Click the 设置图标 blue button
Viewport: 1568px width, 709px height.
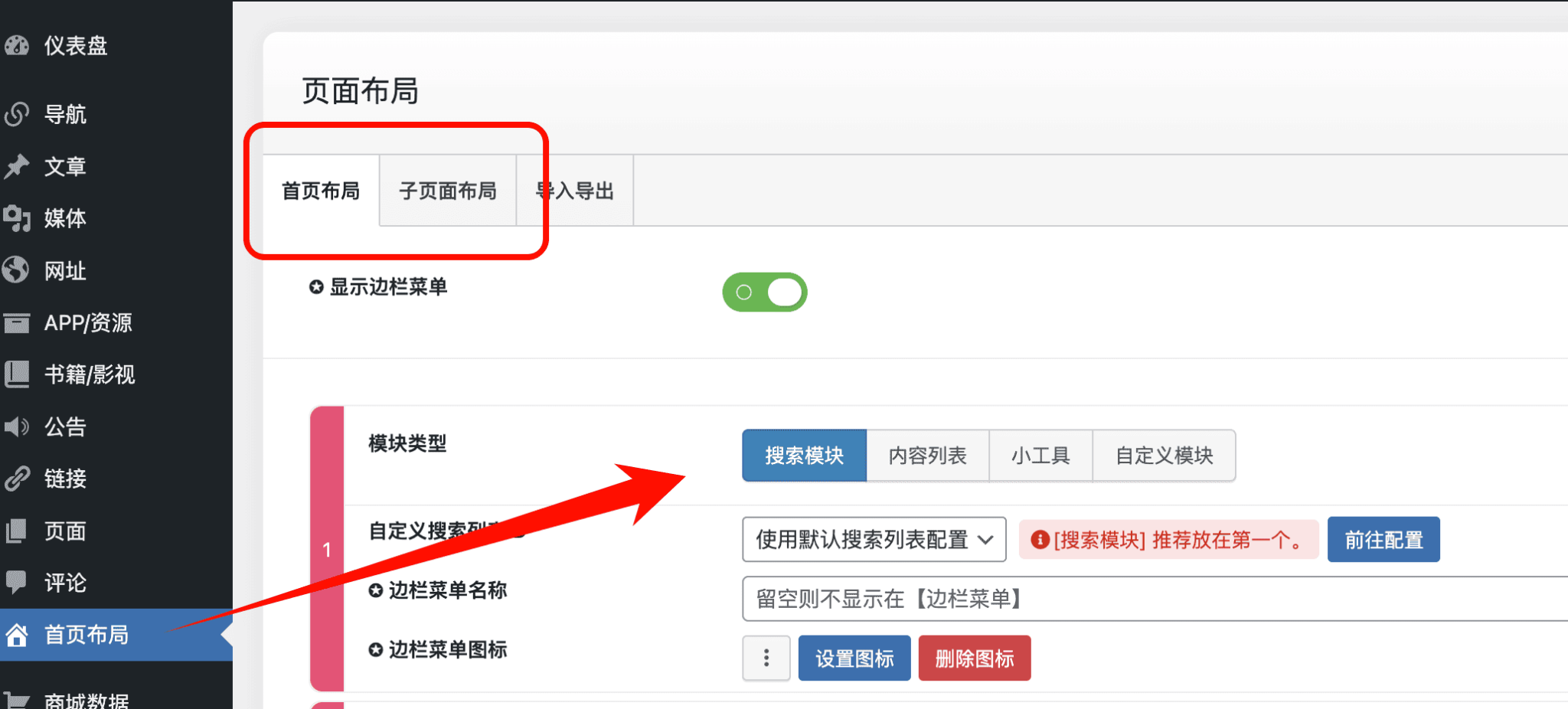854,658
